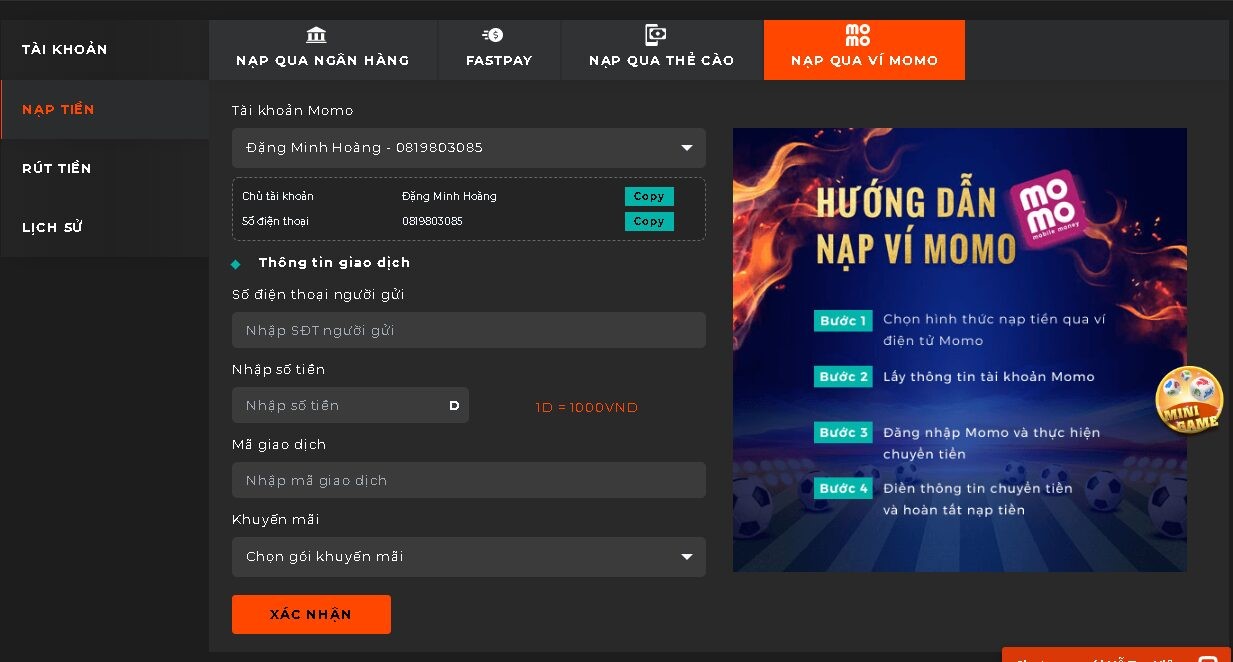Open the Nạp Qua Thẻ Cào tab

pos(662,49)
